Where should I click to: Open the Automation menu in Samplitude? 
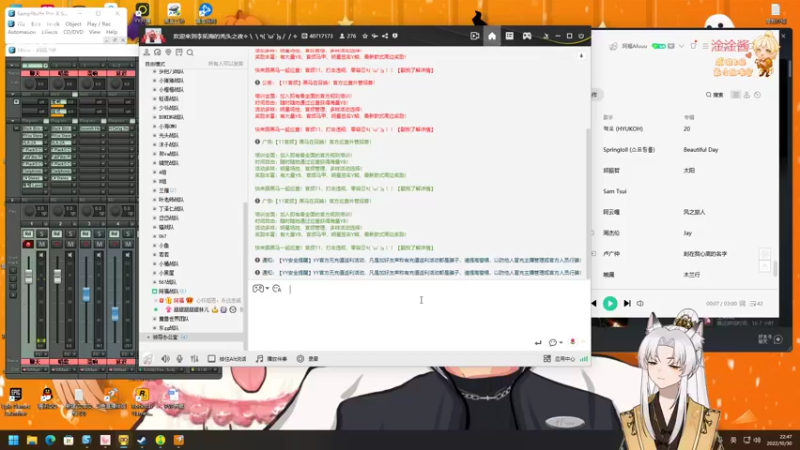point(21,32)
